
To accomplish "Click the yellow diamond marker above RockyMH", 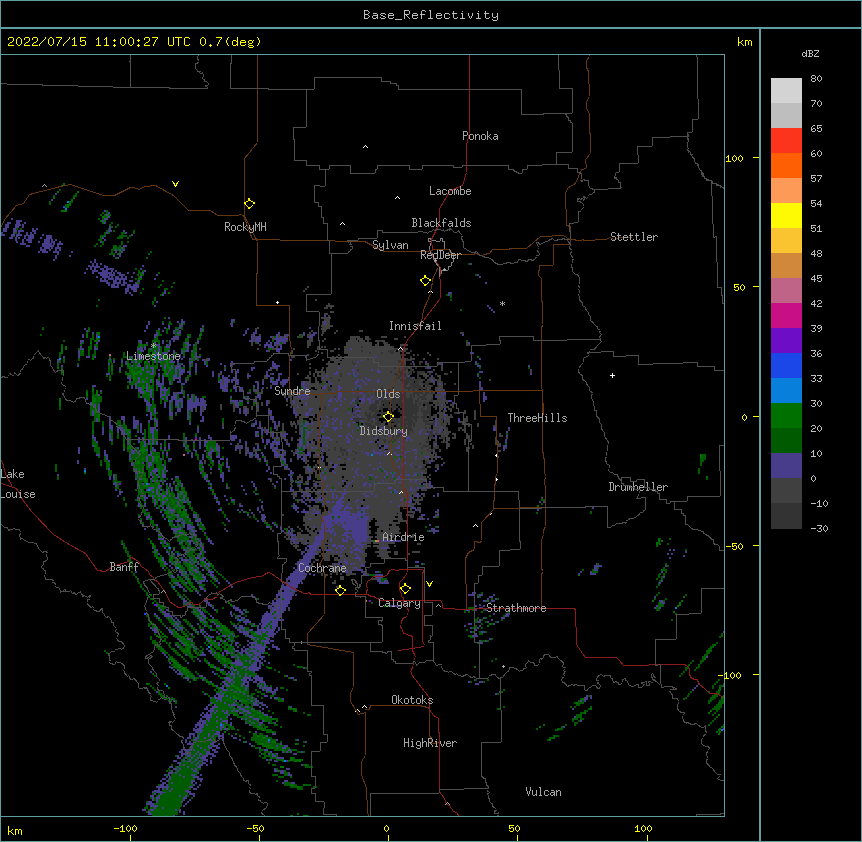I will (x=249, y=203).
